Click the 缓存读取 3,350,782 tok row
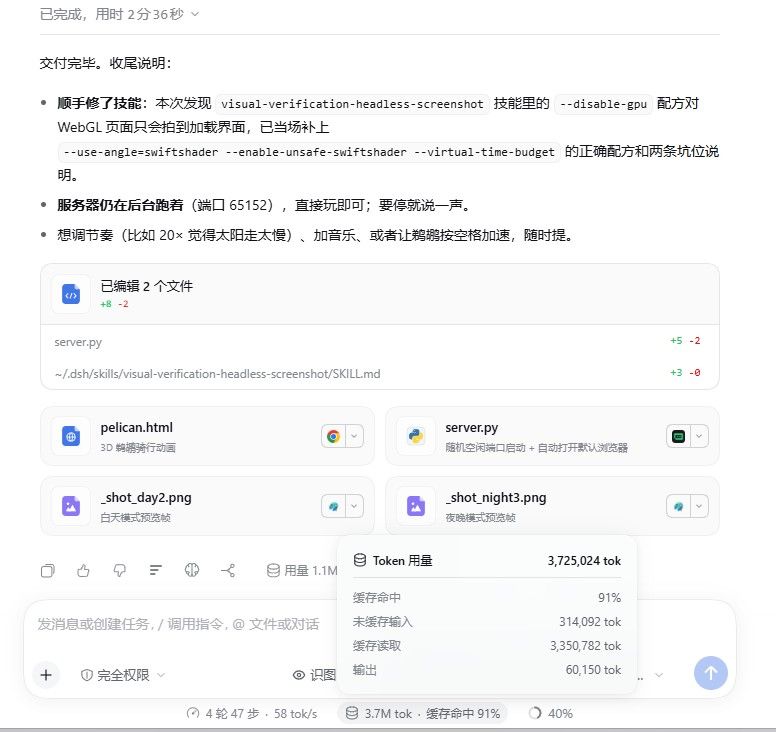 487,645
